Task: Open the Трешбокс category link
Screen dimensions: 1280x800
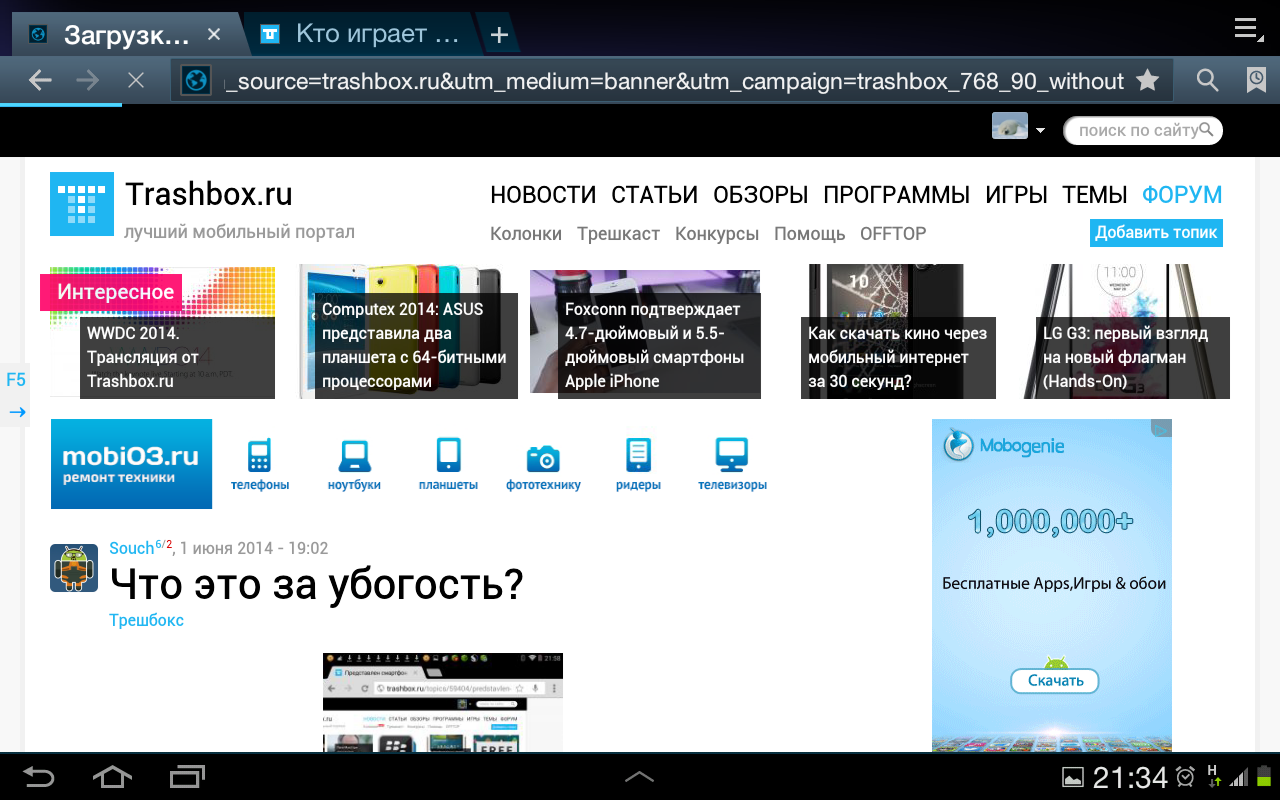Action: tap(146, 620)
